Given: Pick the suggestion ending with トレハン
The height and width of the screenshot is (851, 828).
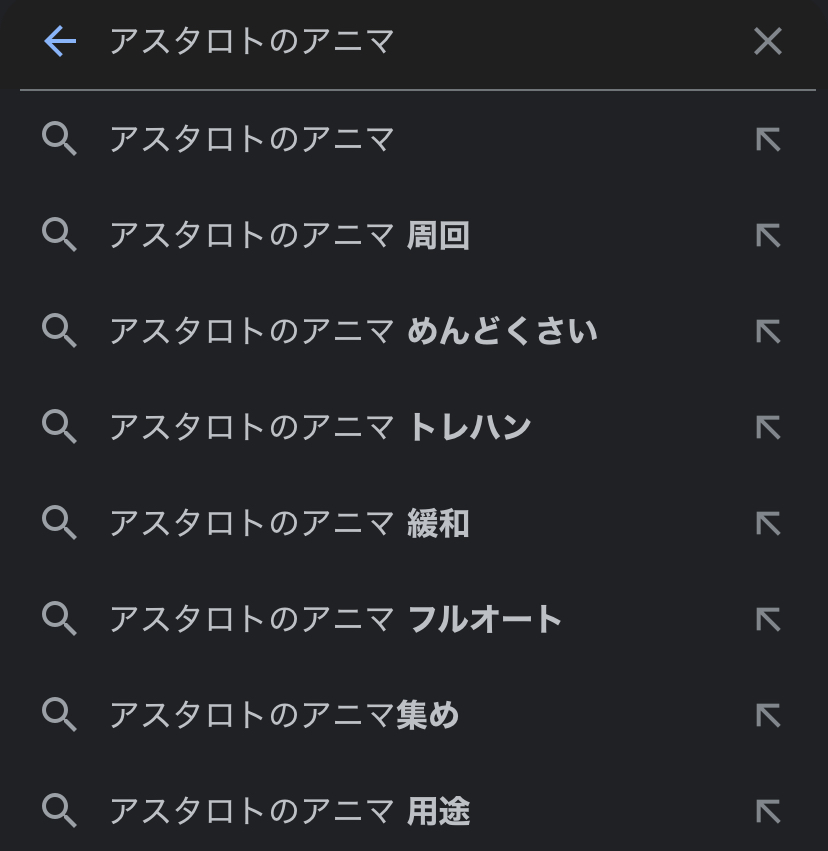Looking at the screenshot, I should [320, 428].
